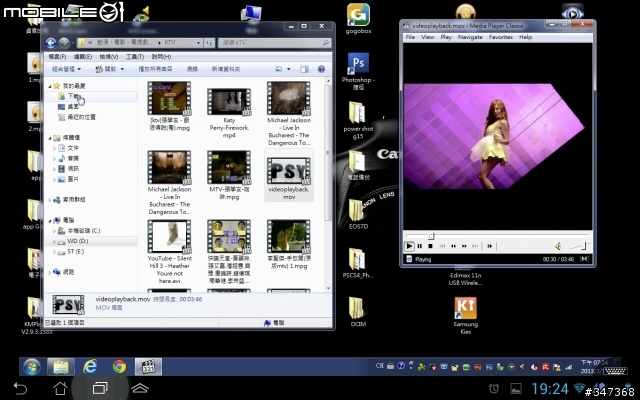Open the Favorites menu in Media Player Classic
This screenshot has width=640, height=400.
click(x=500, y=36)
